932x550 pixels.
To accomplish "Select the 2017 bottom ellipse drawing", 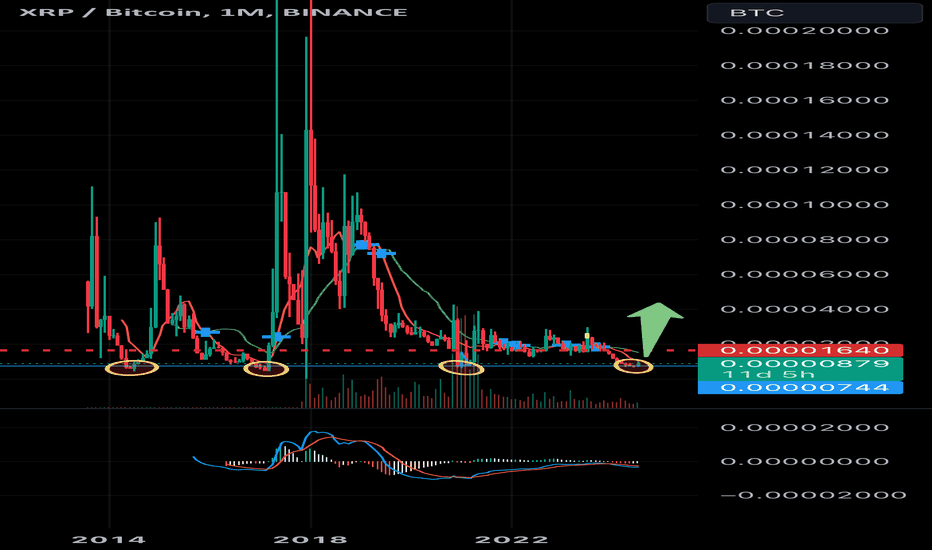I will point(266,369).
